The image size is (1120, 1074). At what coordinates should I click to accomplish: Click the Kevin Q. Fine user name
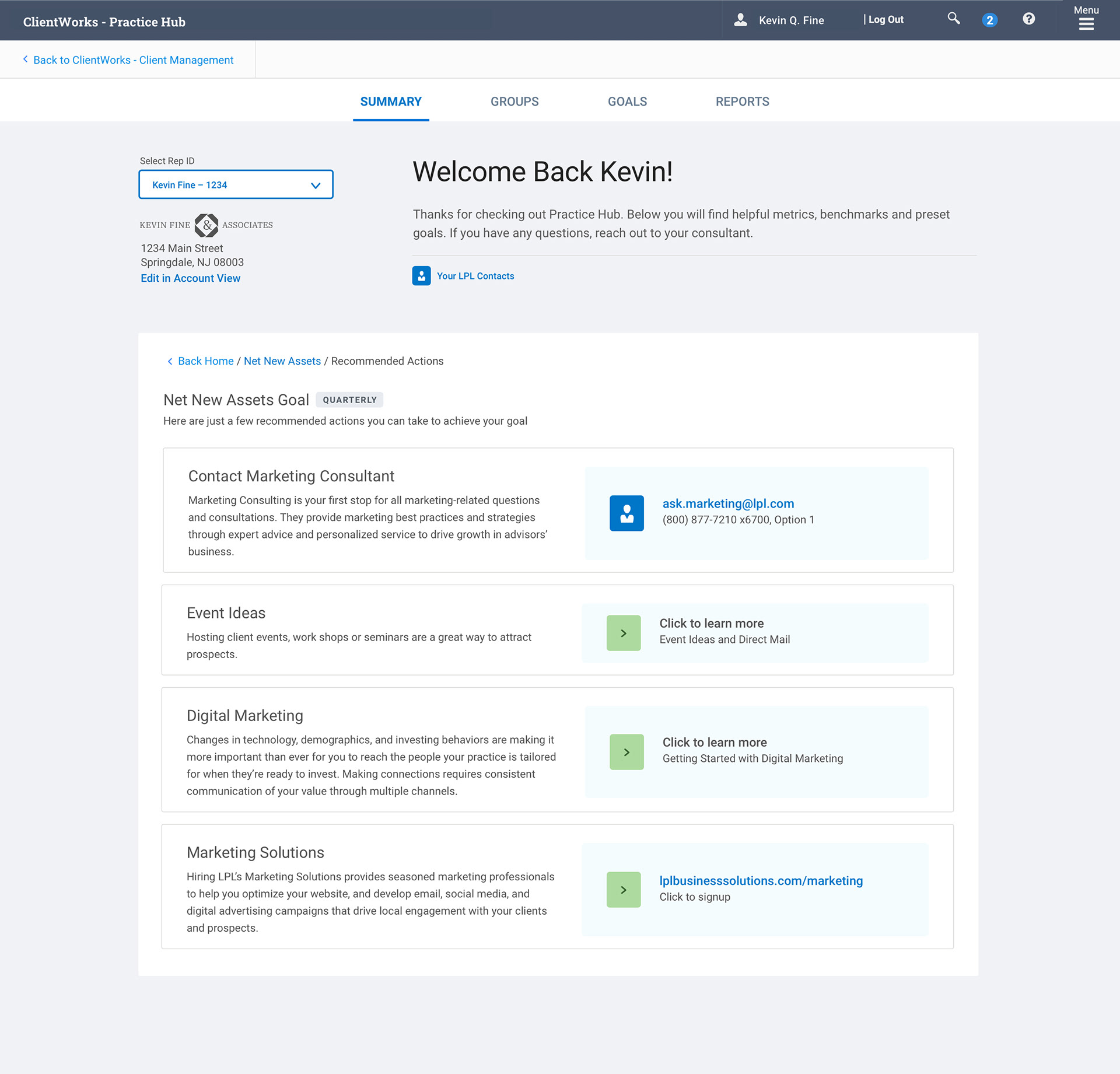pyautogui.click(x=792, y=20)
